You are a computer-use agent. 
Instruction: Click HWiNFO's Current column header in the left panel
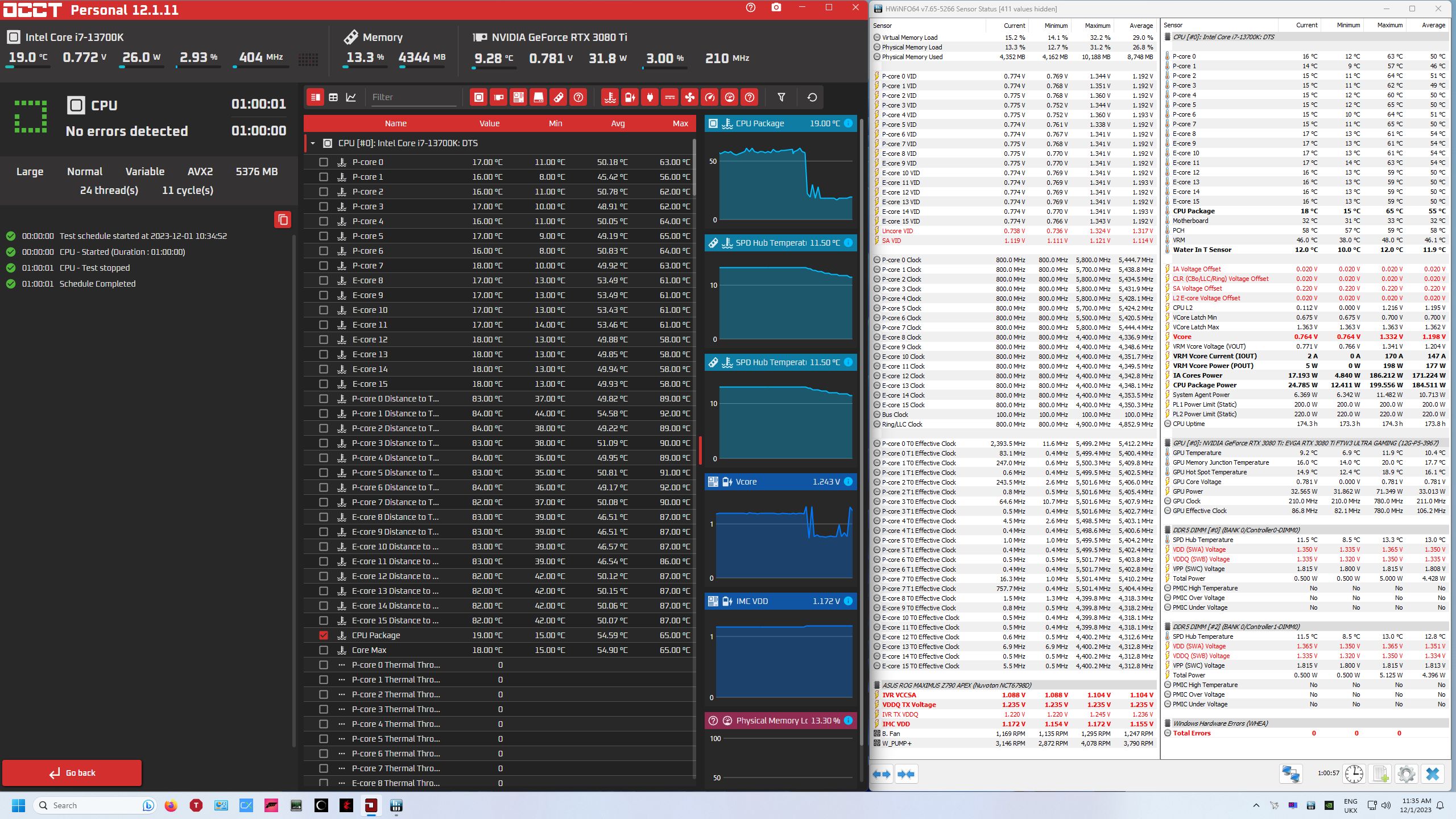tap(1014, 26)
